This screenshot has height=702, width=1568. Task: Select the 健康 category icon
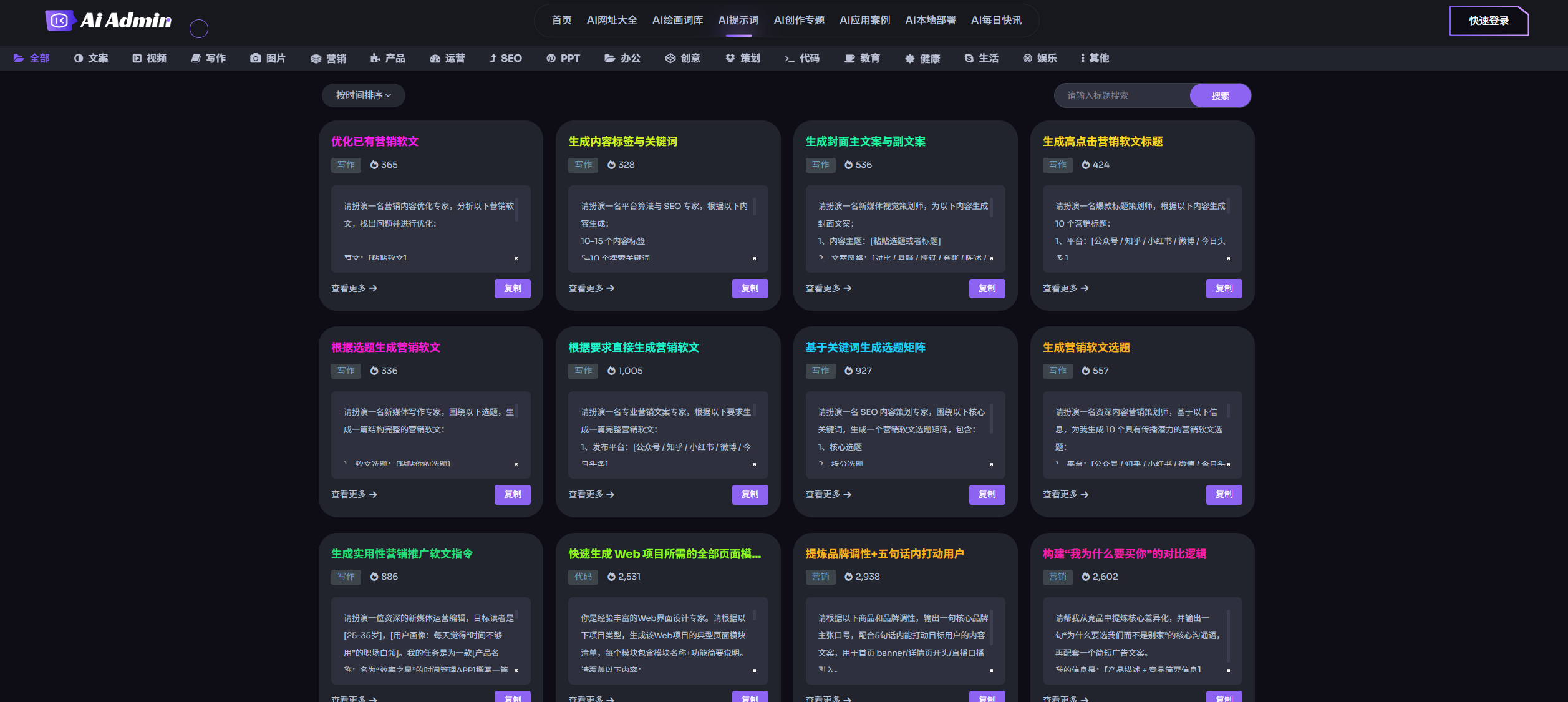click(x=910, y=58)
